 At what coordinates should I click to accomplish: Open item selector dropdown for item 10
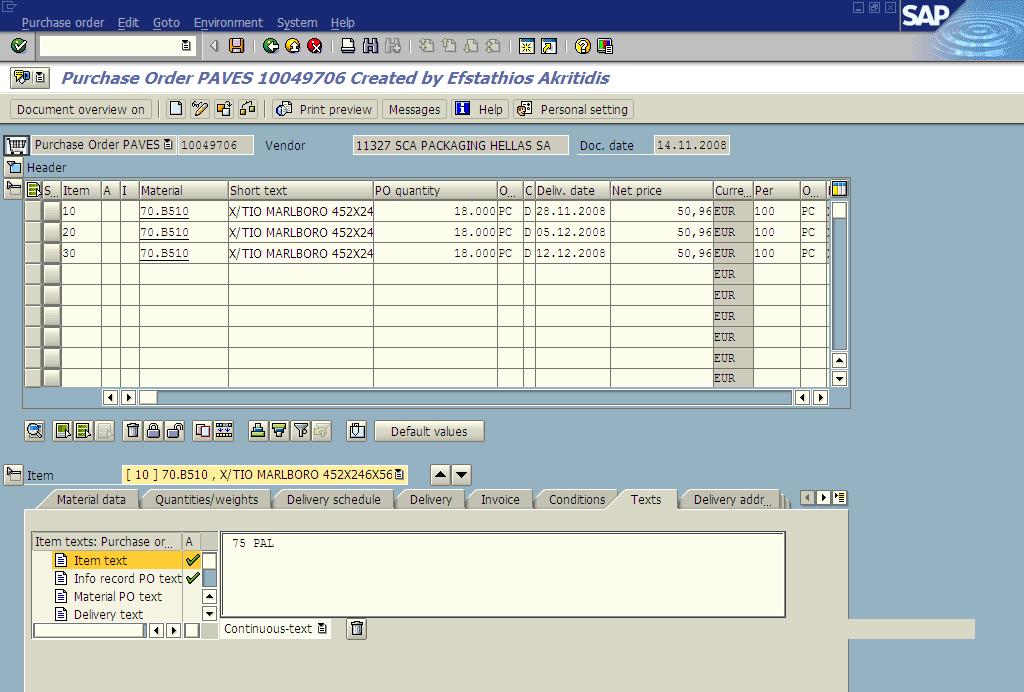point(400,475)
